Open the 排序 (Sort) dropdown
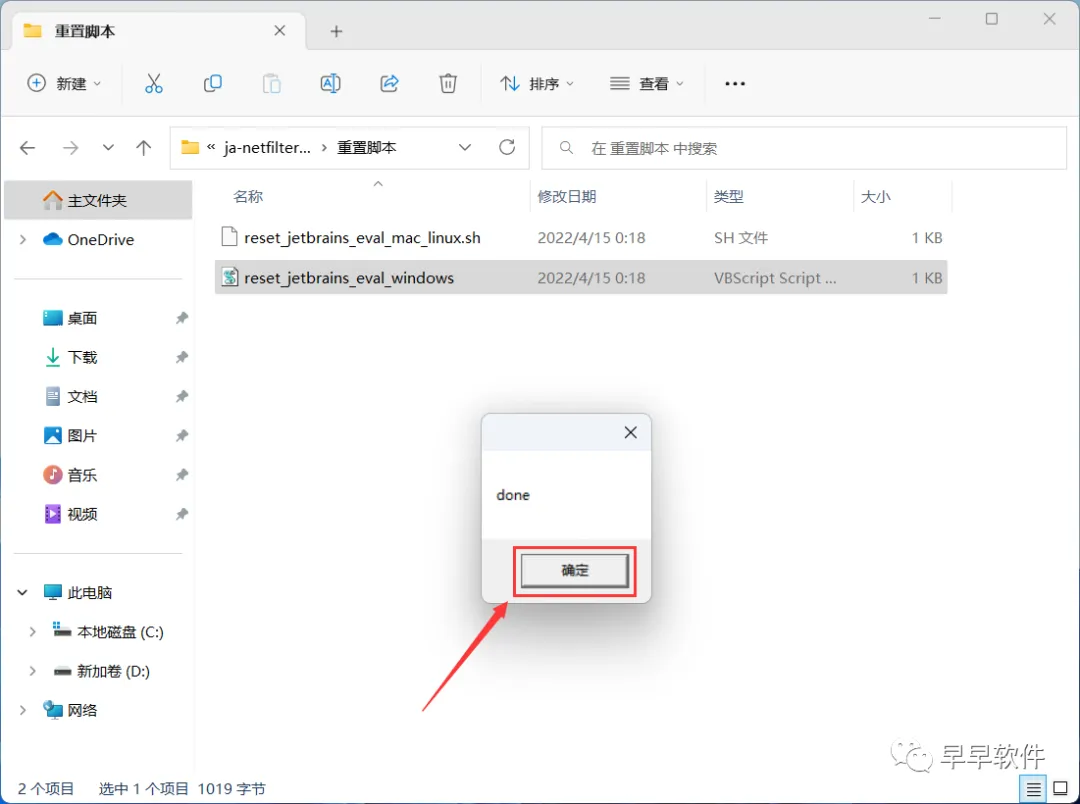This screenshot has width=1080, height=804. [x=537, y=83]
